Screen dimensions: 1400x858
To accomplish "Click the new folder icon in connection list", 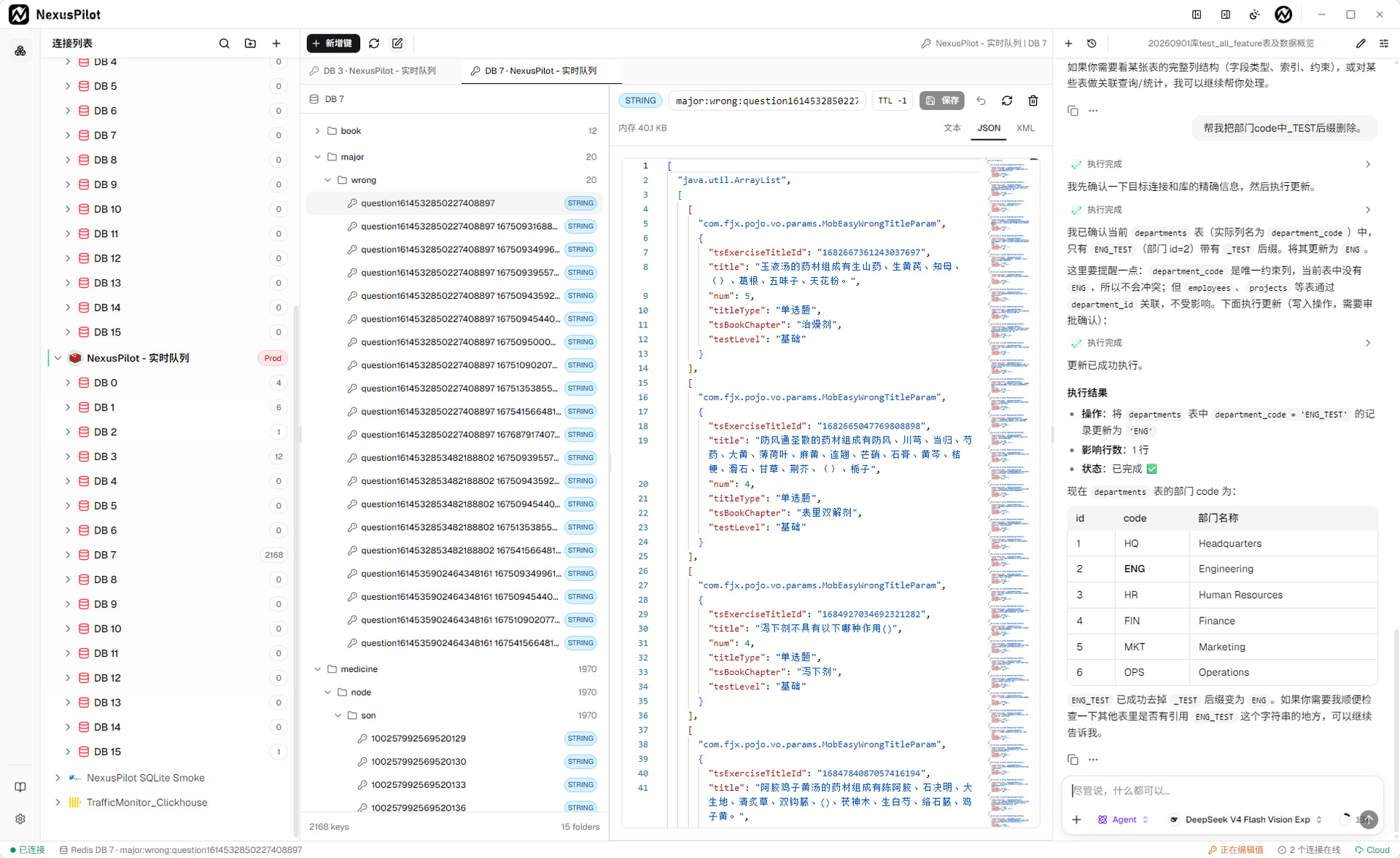I will [250, 44].
